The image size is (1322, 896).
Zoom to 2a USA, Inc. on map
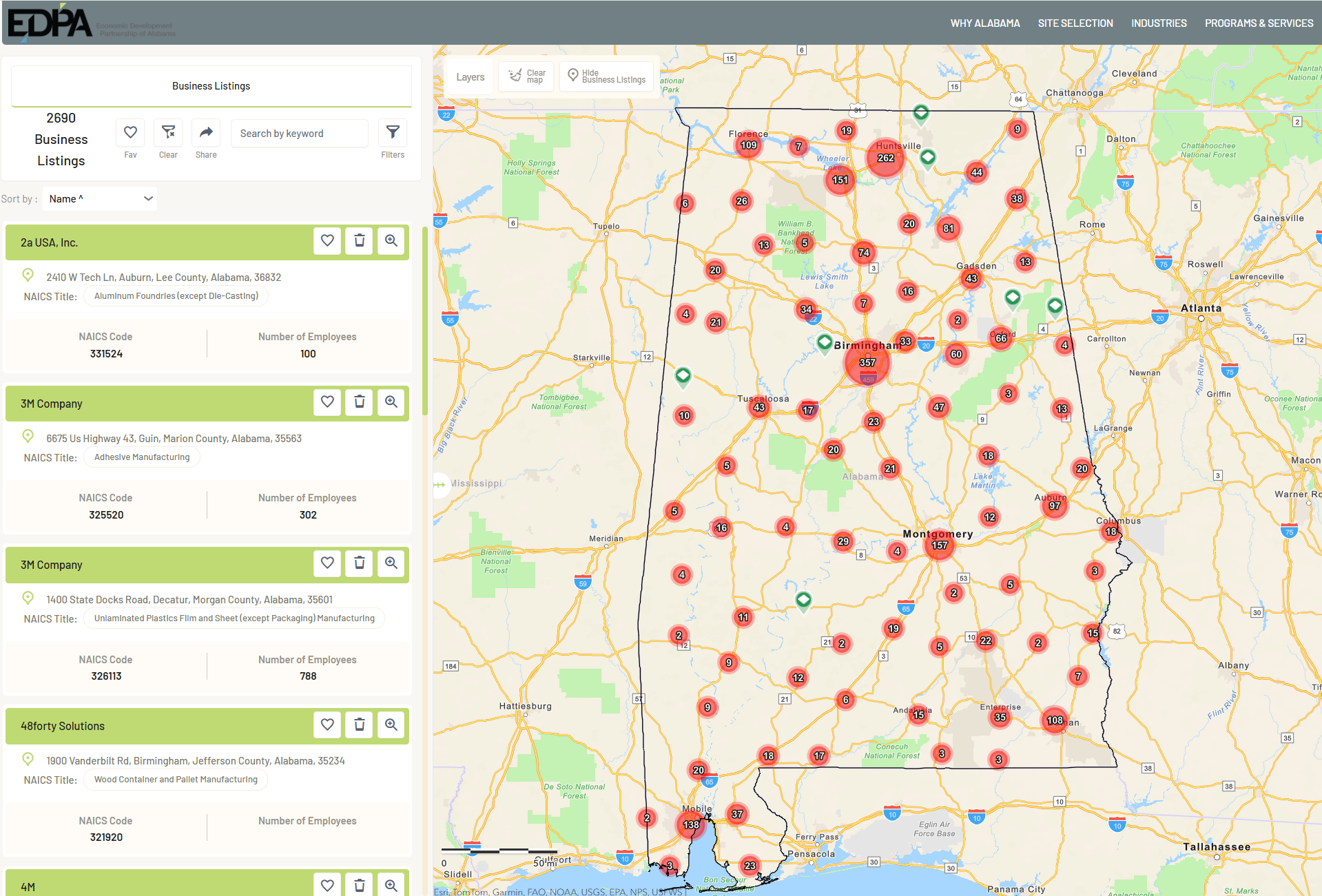(391, 241)
